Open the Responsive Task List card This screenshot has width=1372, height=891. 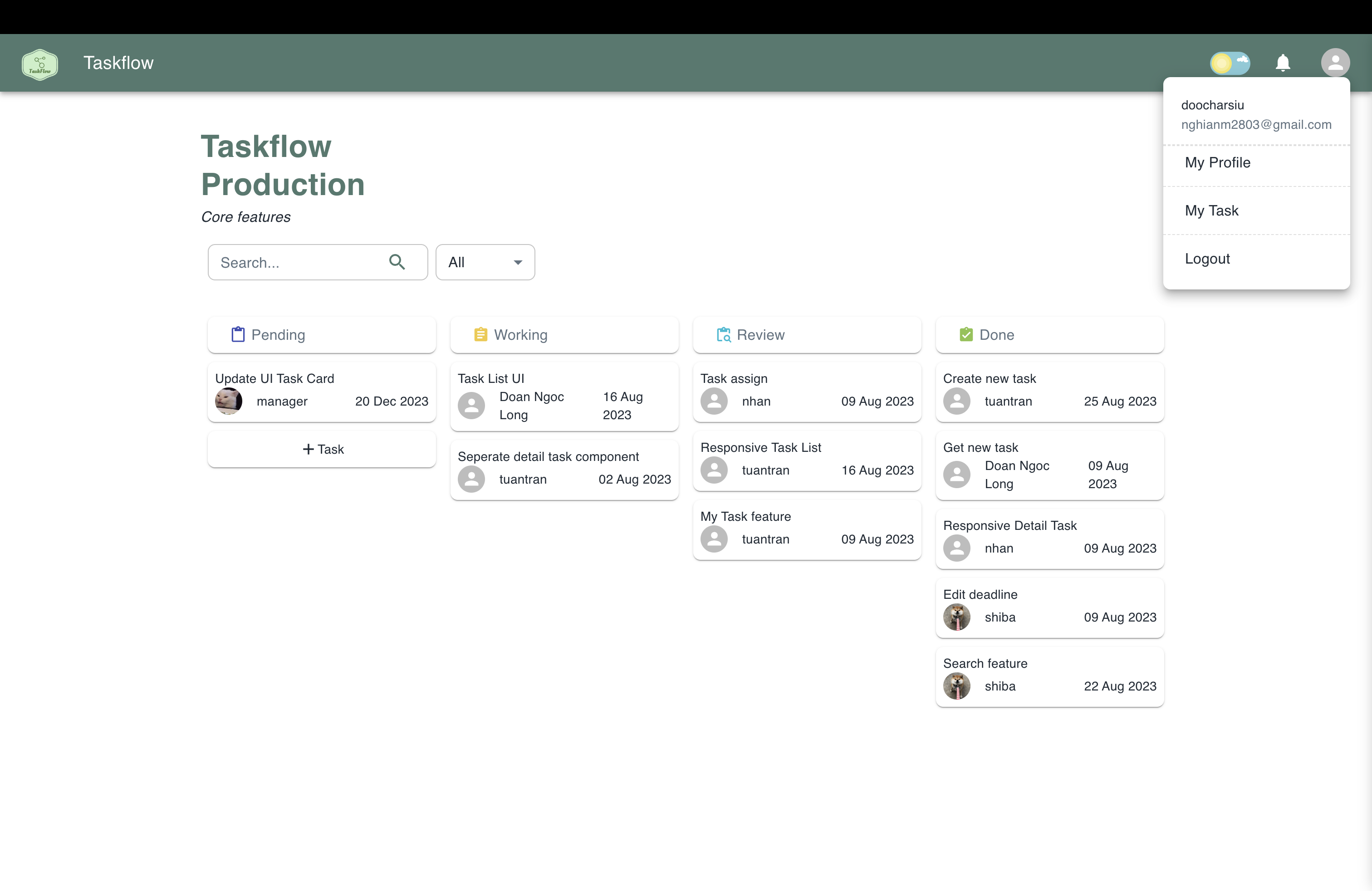click(807, 461)
